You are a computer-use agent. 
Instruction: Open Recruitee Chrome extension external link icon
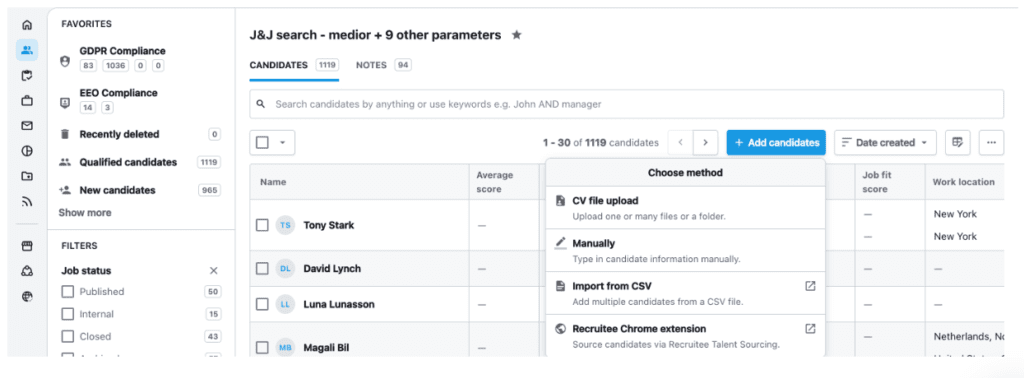coord(810,328)
